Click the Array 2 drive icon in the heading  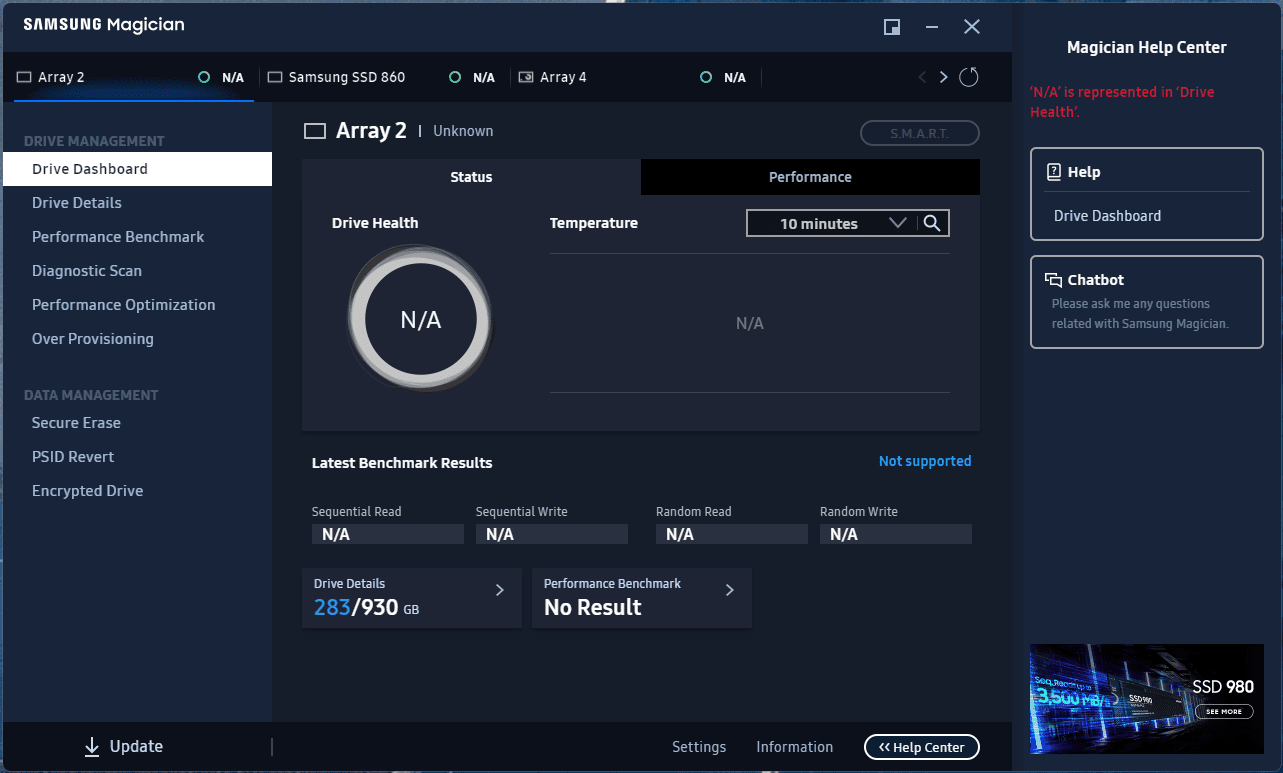(315, 131)
